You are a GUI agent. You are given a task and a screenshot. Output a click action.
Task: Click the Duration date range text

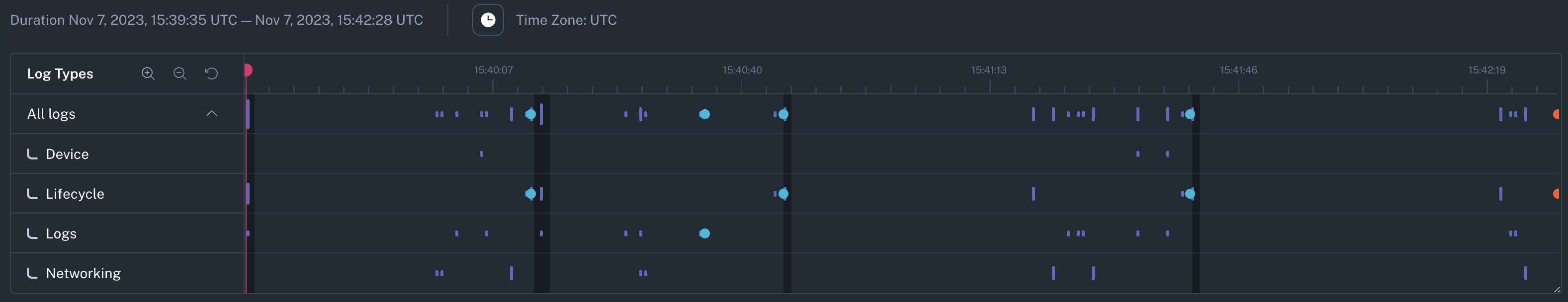pyautogui.click(x=217, y=20)
